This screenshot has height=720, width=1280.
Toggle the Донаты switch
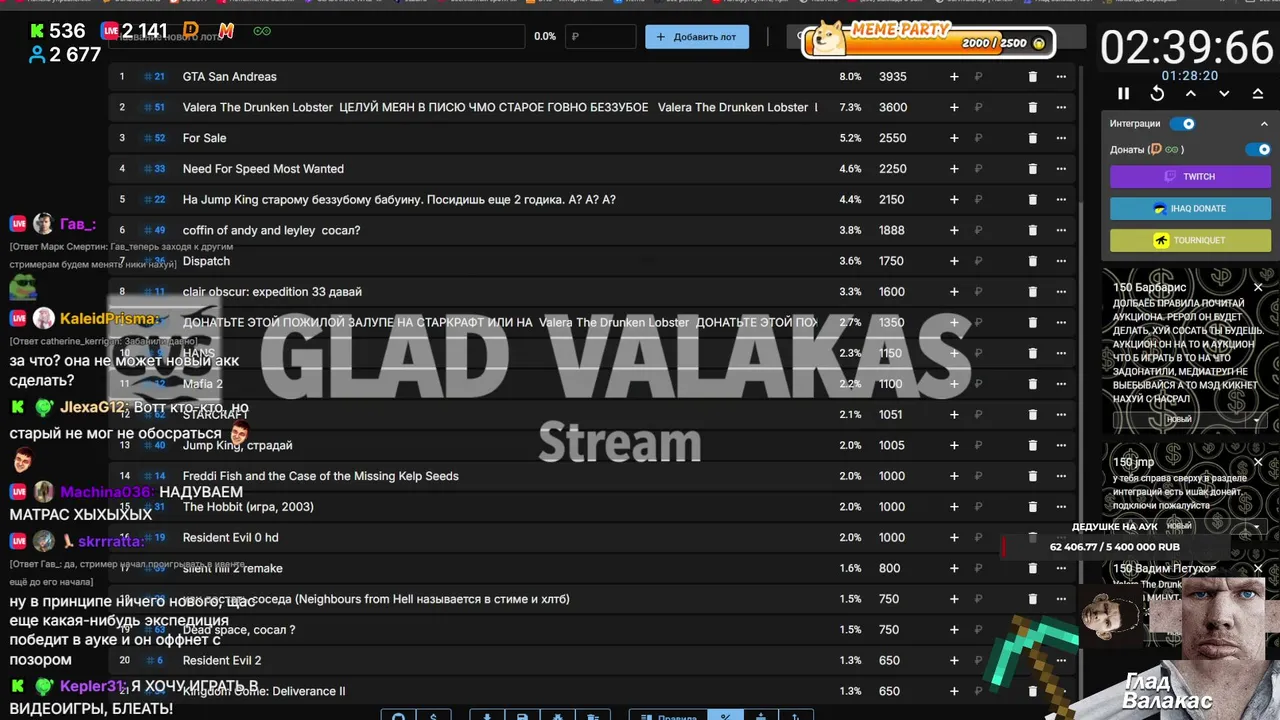[1258, 149]
